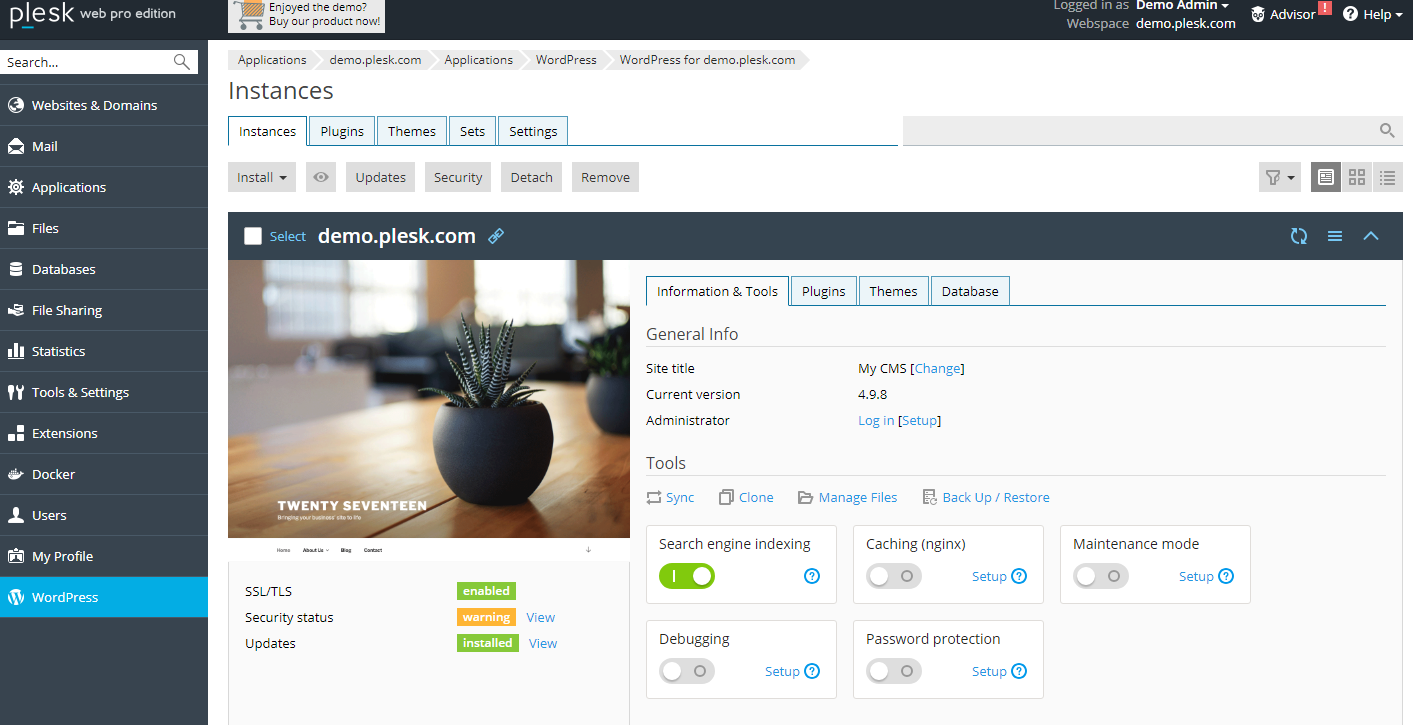Image resolution: width=1413 pixels, height=725 pixels.
Task: Switch to the tiles grid view icon
Action: [x=1357, y=177]
